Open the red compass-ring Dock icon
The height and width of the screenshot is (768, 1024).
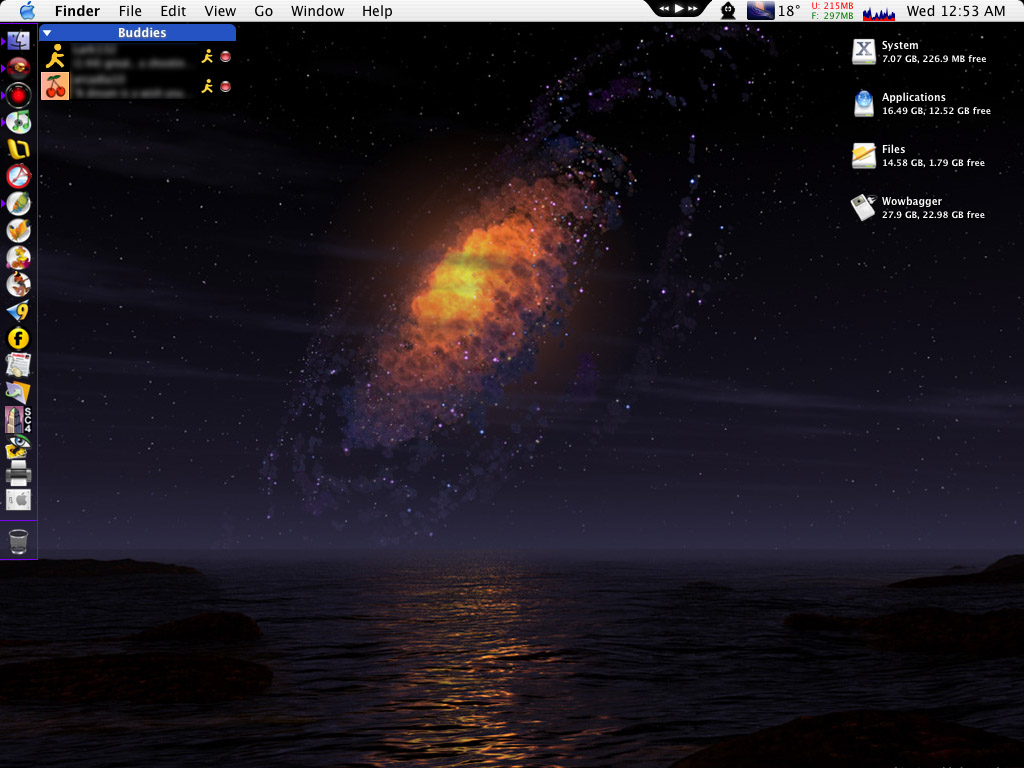pos(18,176)
